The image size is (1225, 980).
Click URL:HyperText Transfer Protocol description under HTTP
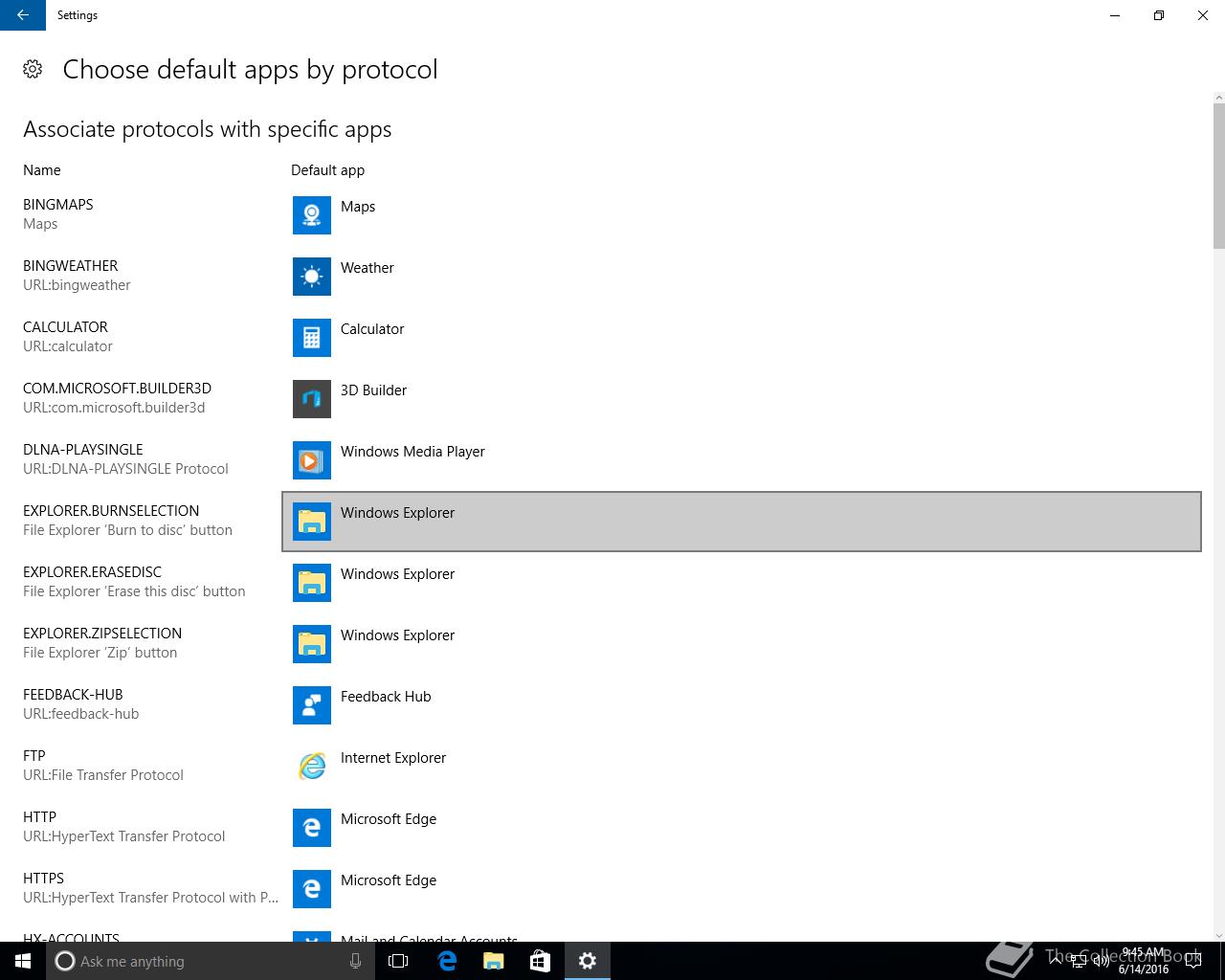(124, 836)
